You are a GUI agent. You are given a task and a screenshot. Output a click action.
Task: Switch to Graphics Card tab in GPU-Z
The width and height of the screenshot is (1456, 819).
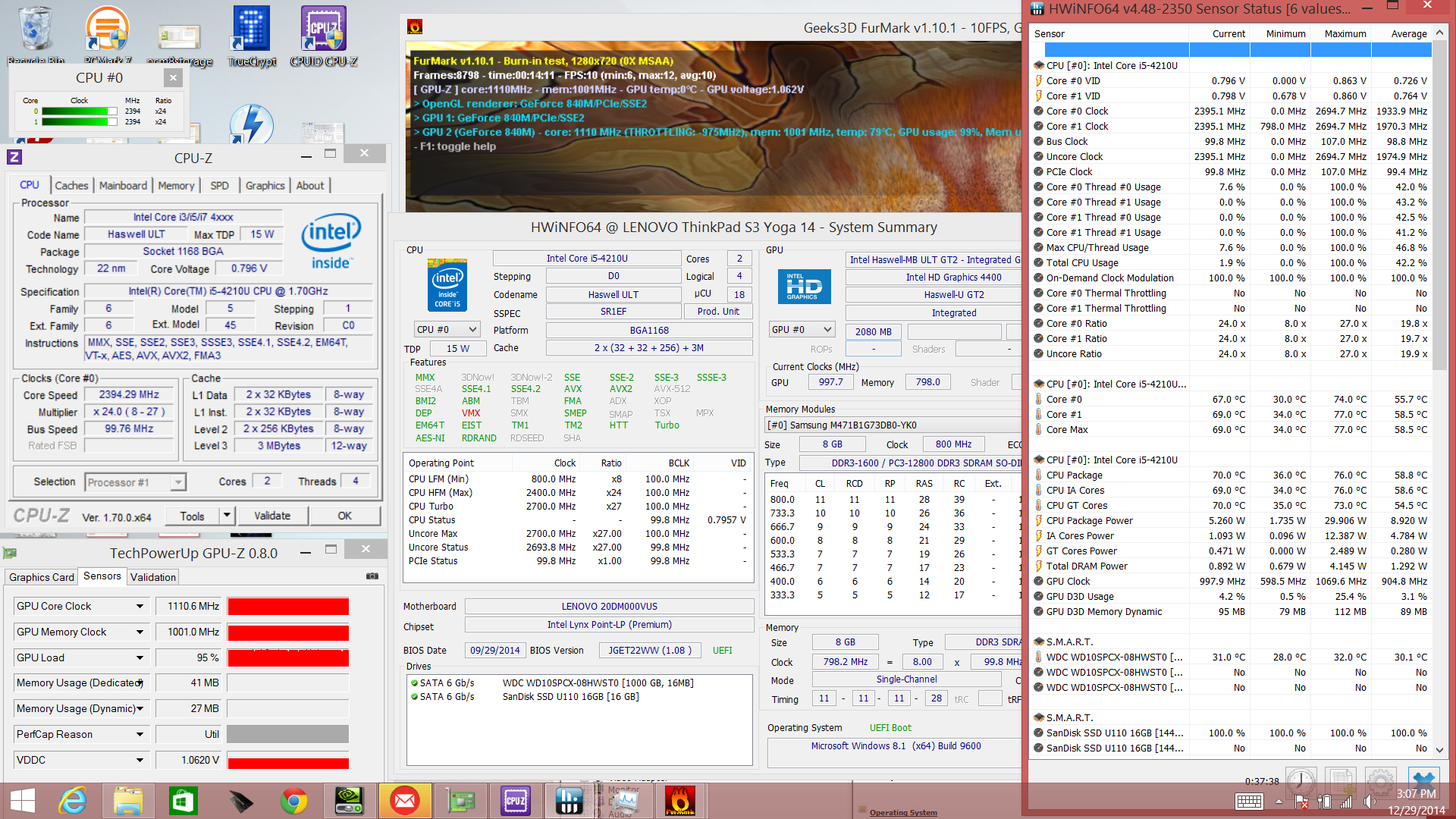42,577
